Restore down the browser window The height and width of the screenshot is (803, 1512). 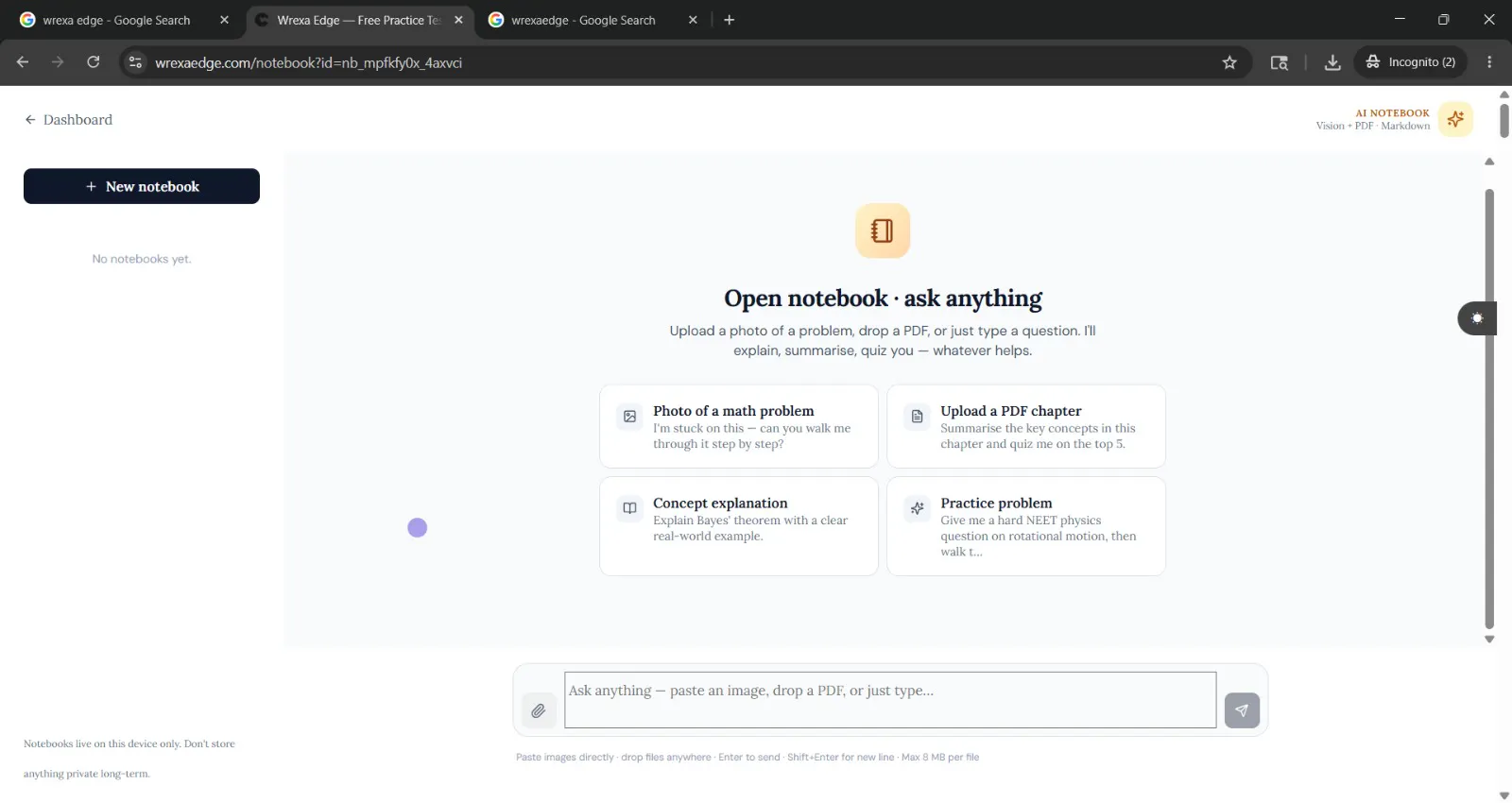(x=1443, y=19)
